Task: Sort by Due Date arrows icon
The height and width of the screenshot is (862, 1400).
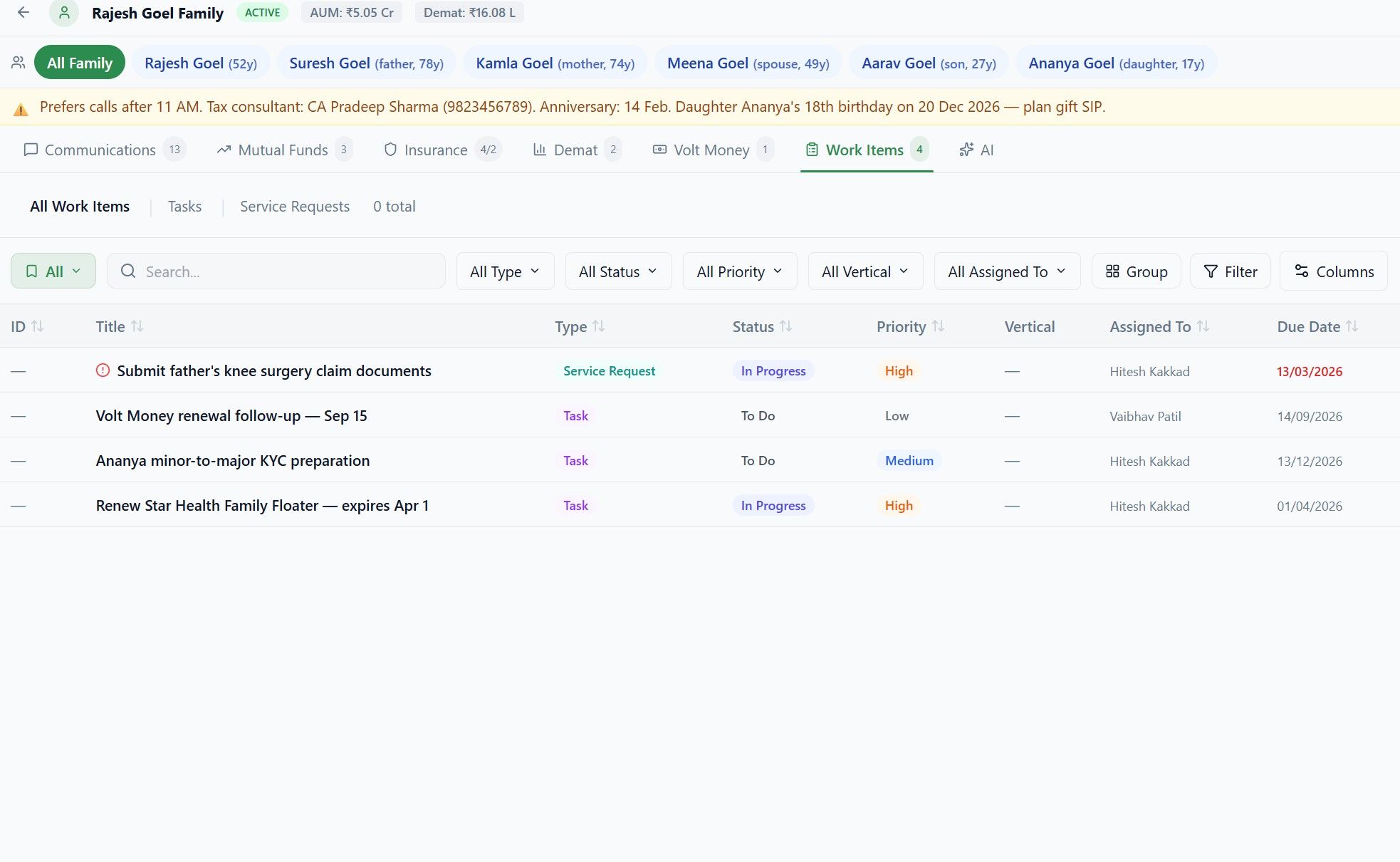Action: [1352, 326]
